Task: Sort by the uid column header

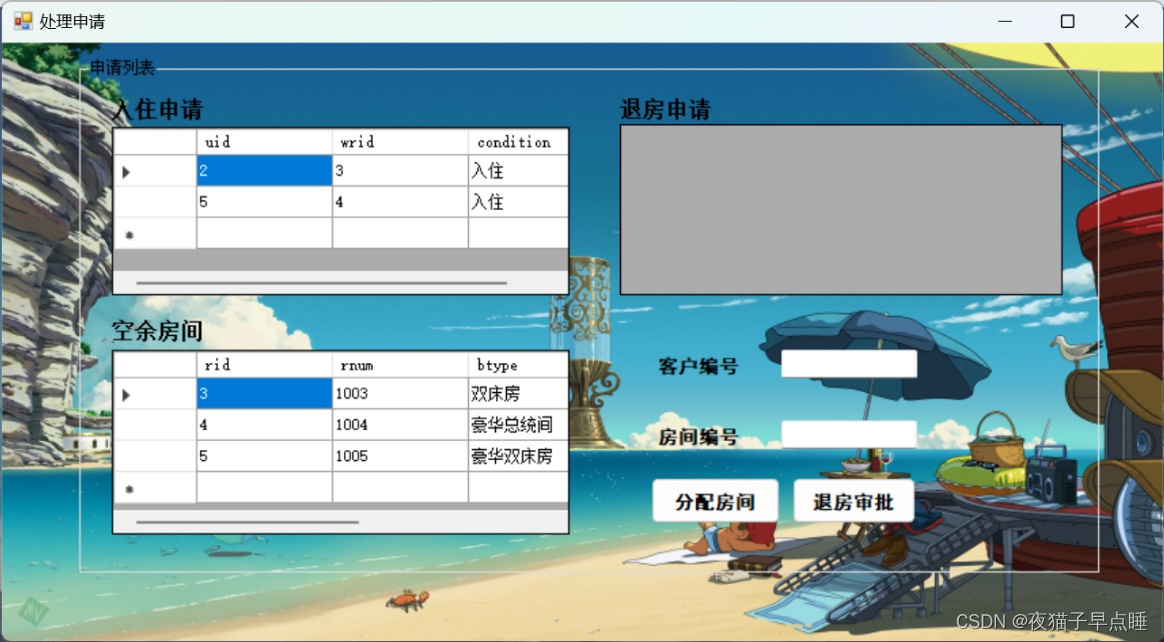Action: pos(264,142)
